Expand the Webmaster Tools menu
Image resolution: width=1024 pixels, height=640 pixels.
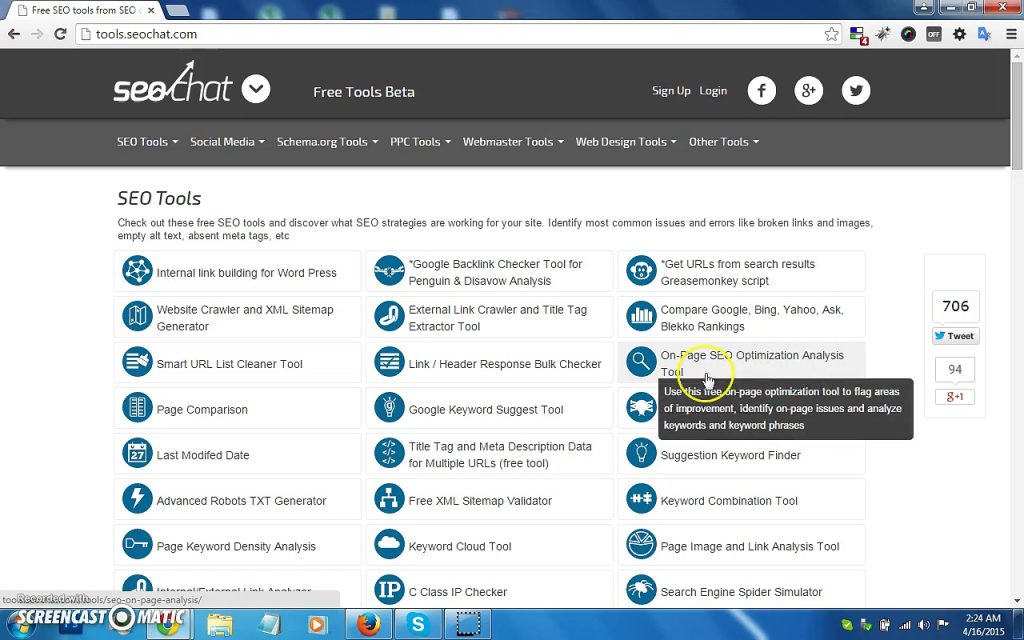coord(512,142)
